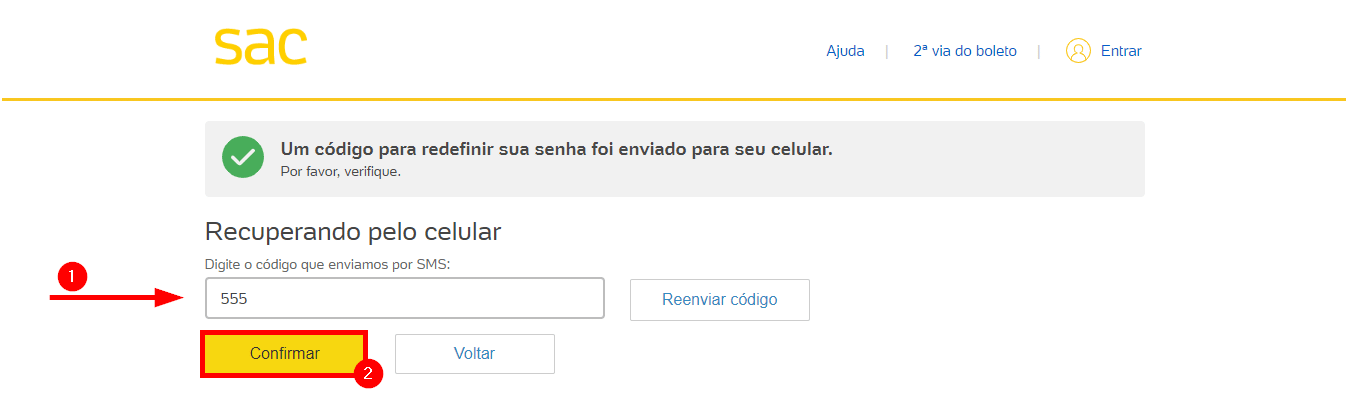Go back with the Voltar button
1346x395 pixels.
tap(475, 354)
